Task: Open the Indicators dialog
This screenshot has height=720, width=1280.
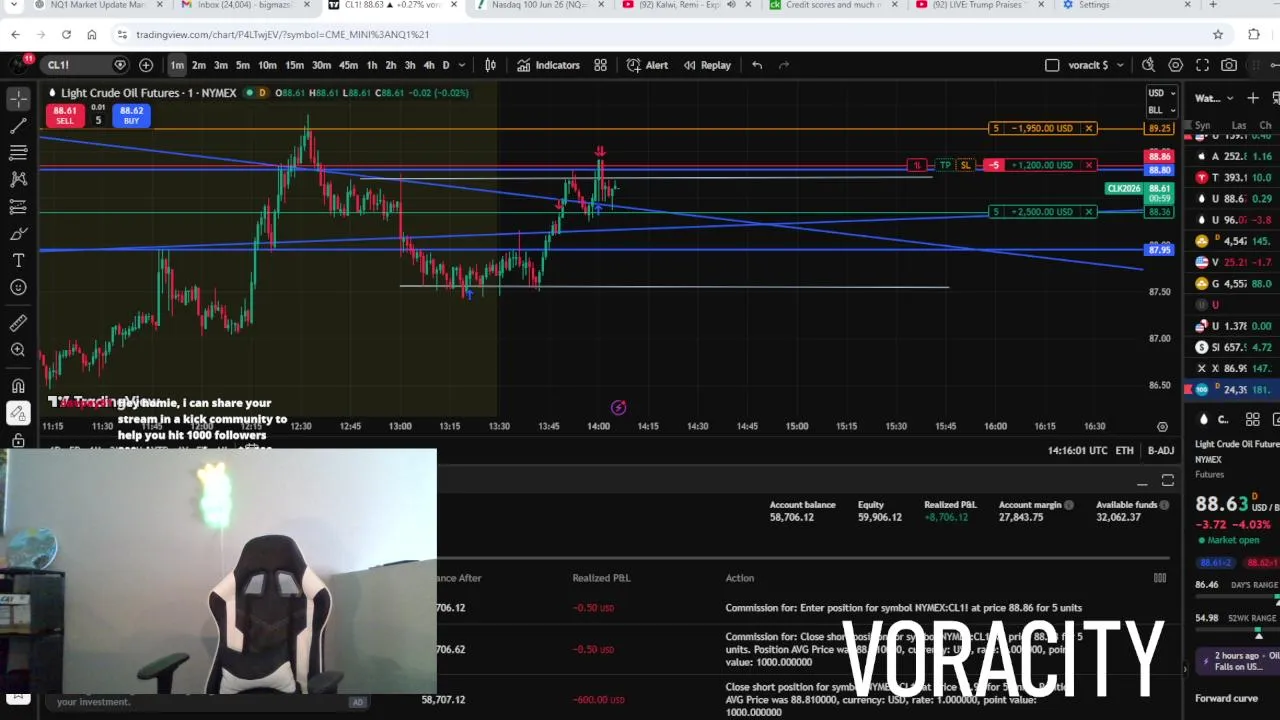Action: (x=548, y=65)
